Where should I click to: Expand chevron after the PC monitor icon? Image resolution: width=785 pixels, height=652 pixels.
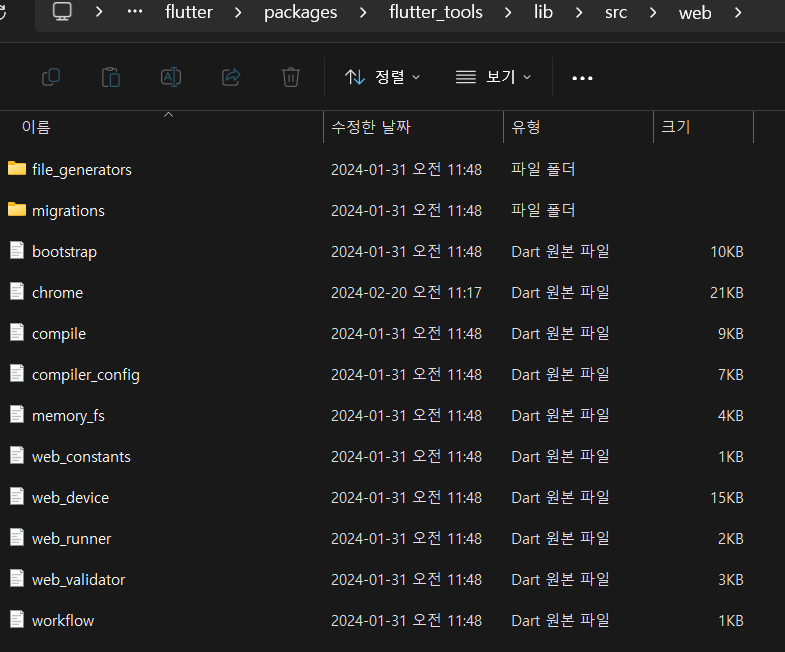[x=99, y=12]
